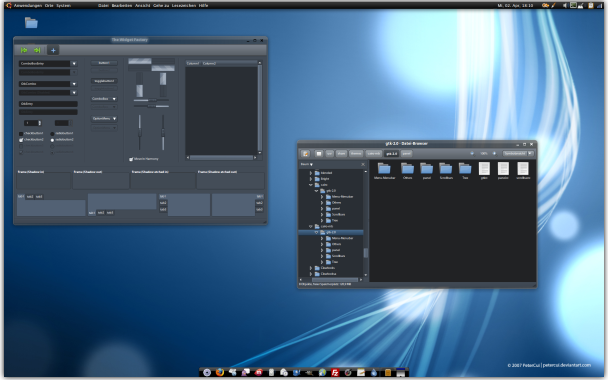Image resolution: width=608 pixels, height=380 pixels.
Task: Close the side pane with its X icon
Action: (363, 164)
